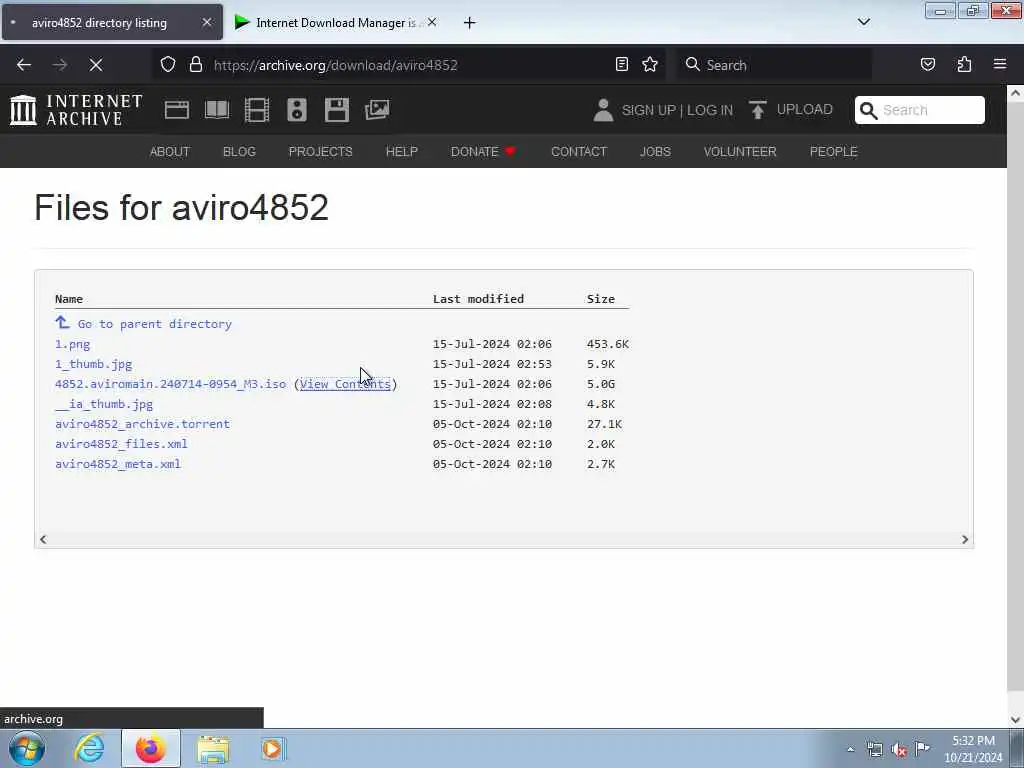The width and height of the screenshot is (1024, 768).
Task: Click Firefox taskbar icon
Action: [x=151, y=748]
